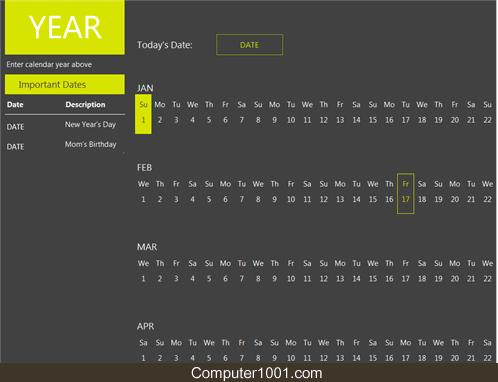This screenshot has height=382, width=498.
Task: Select the Description column header
Action: [x=85, y=105]
